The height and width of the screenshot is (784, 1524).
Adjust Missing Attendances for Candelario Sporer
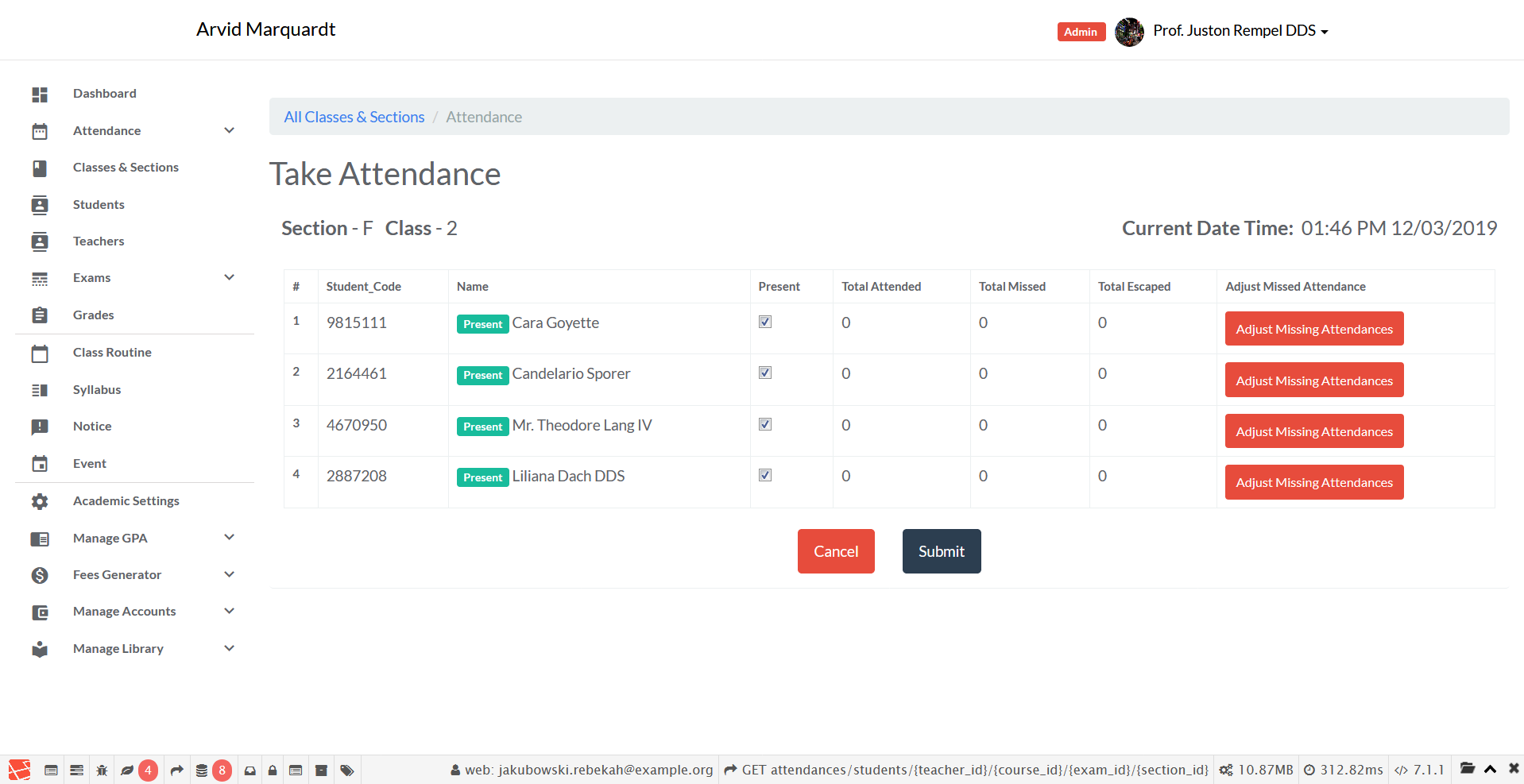pyautogui.click(x=1314, y=380)
